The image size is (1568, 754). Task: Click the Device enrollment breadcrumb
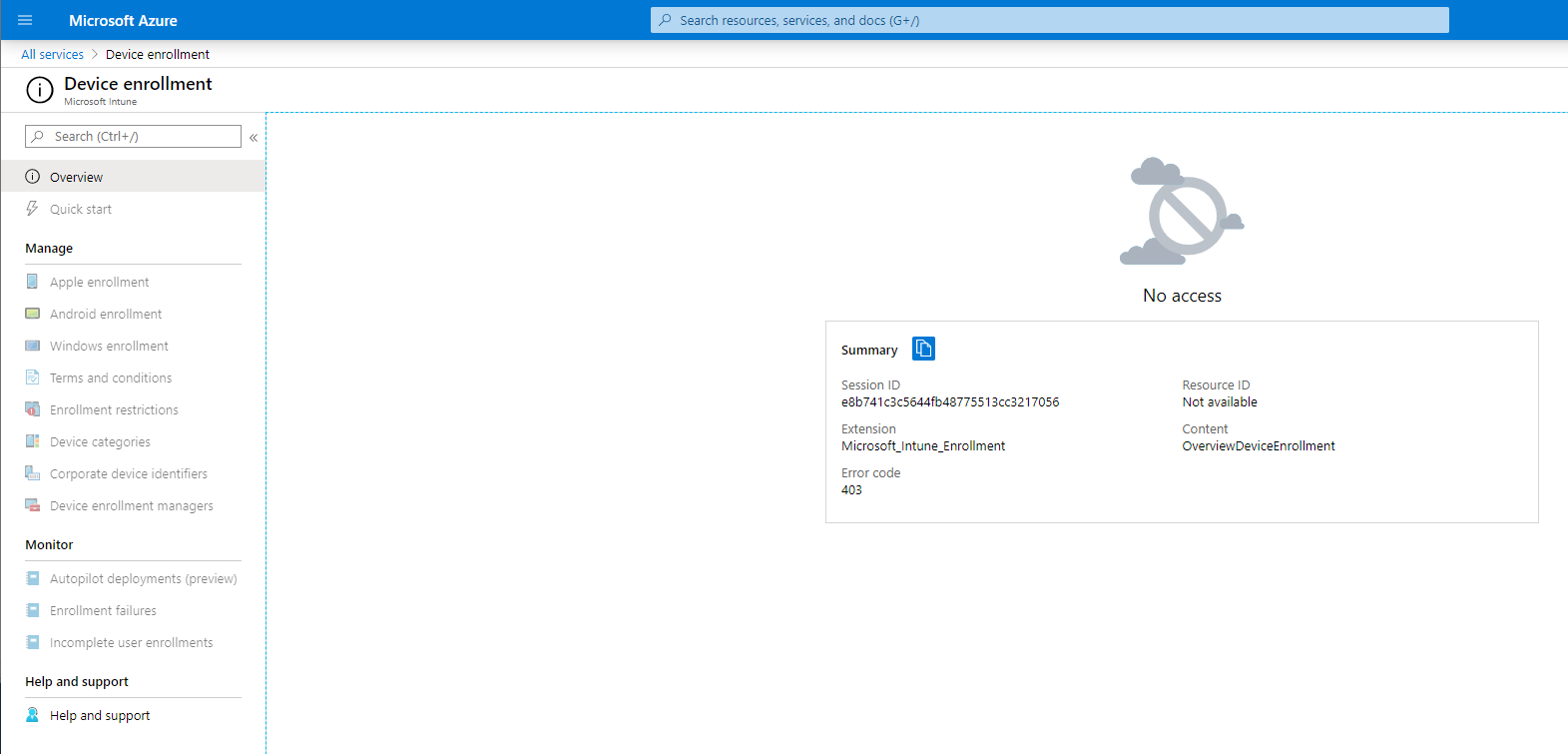point(158,55)
